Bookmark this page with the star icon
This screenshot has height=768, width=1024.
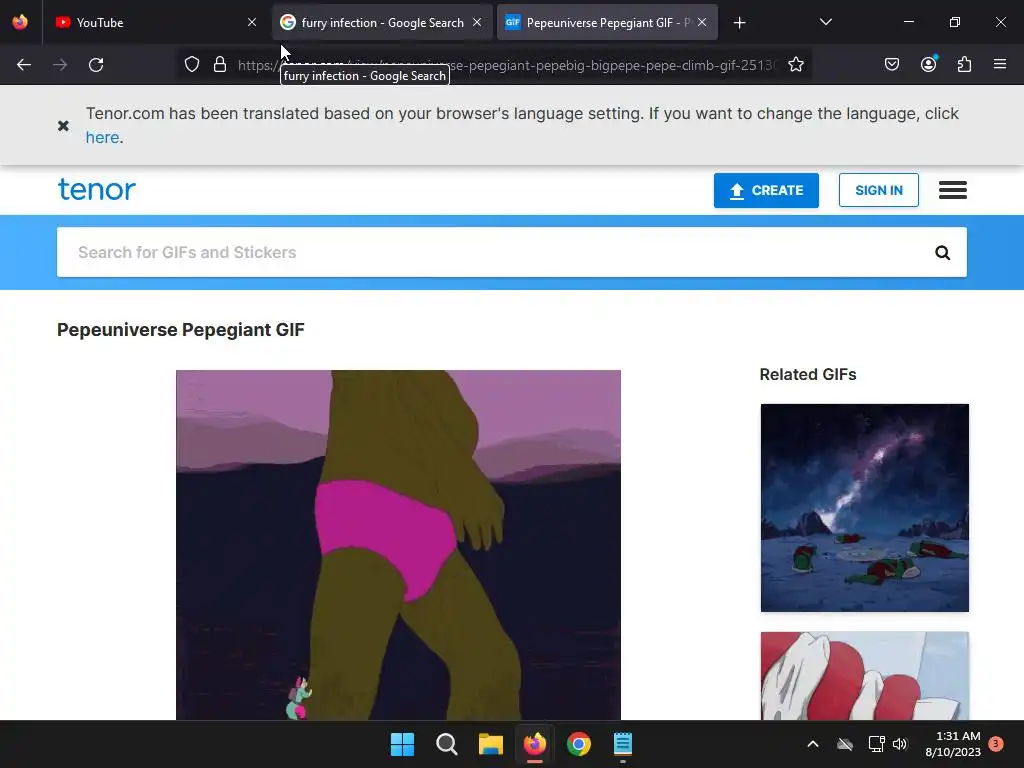pyautogui.click(x=795, y=65)
